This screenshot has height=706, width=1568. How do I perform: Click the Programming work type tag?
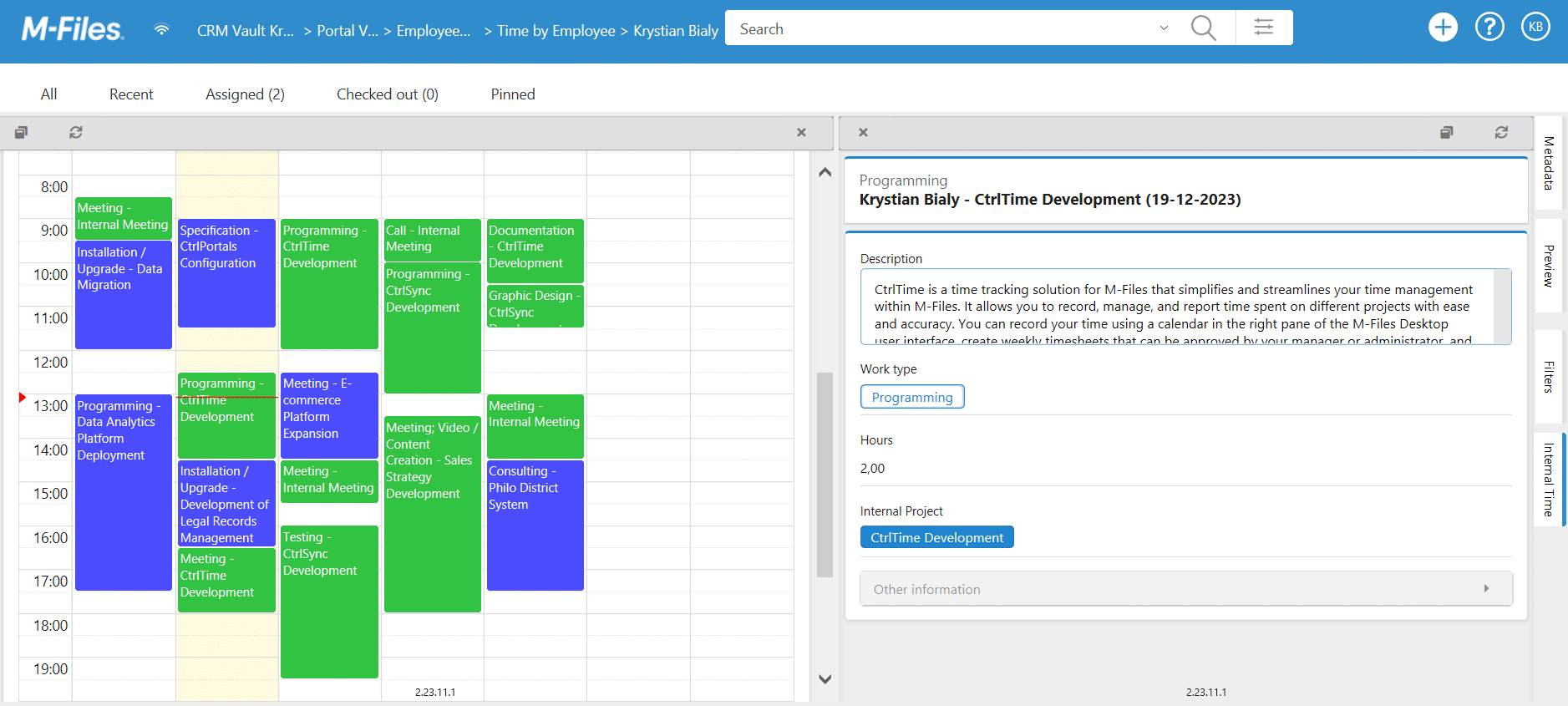912,397
